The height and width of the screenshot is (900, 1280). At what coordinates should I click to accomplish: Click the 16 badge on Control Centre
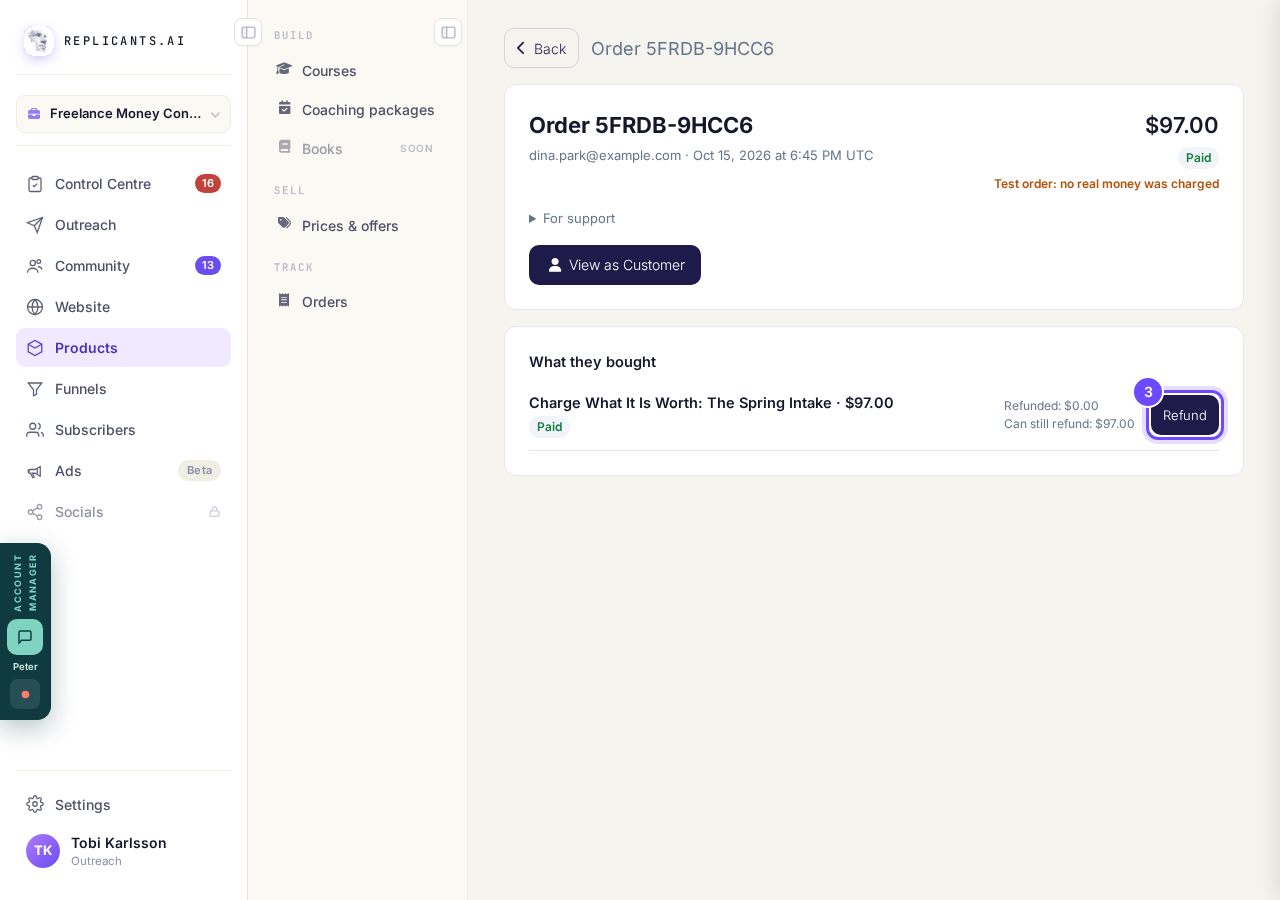tap(208, 184)
